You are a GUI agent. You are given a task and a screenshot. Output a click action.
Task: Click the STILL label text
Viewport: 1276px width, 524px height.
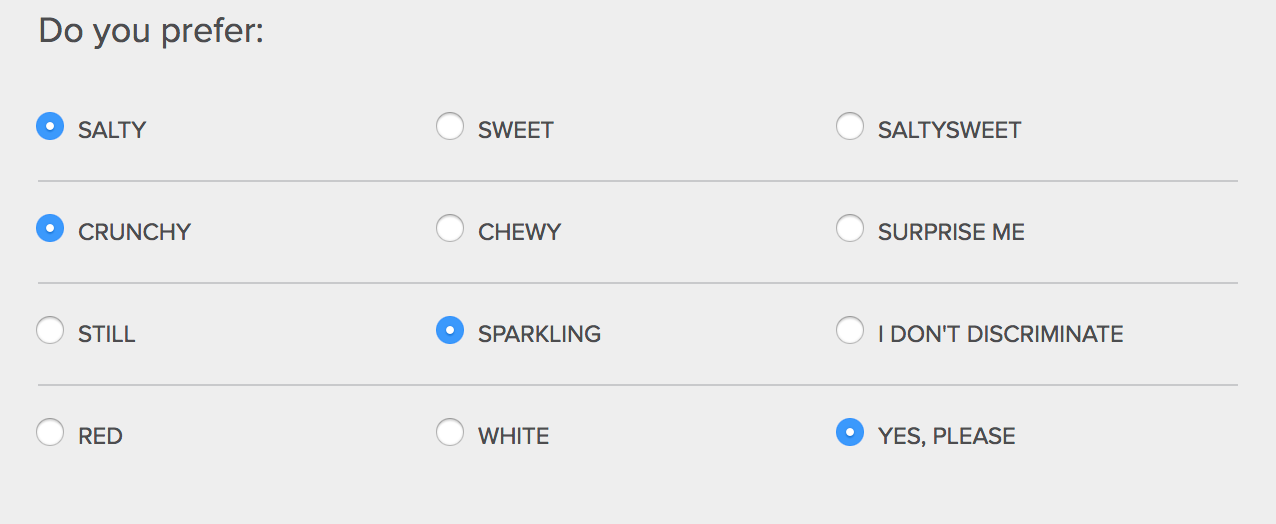(106, 334)
